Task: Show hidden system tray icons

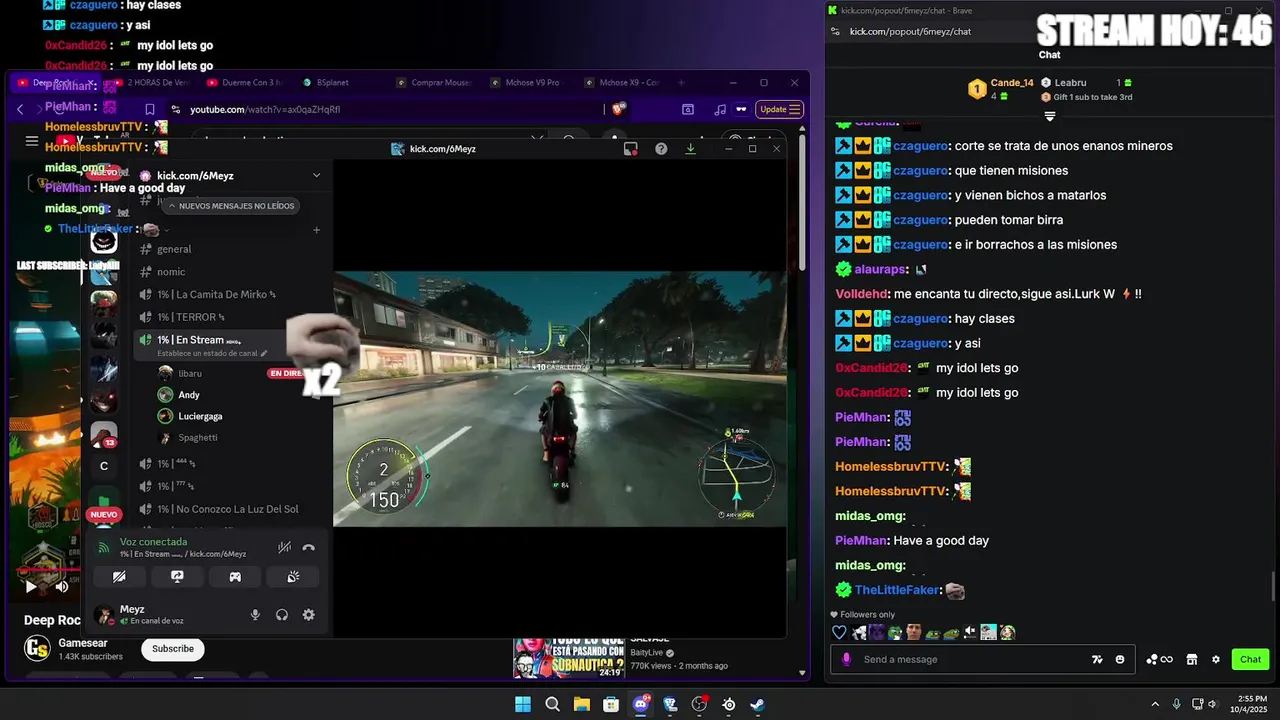Action: 1155,704
